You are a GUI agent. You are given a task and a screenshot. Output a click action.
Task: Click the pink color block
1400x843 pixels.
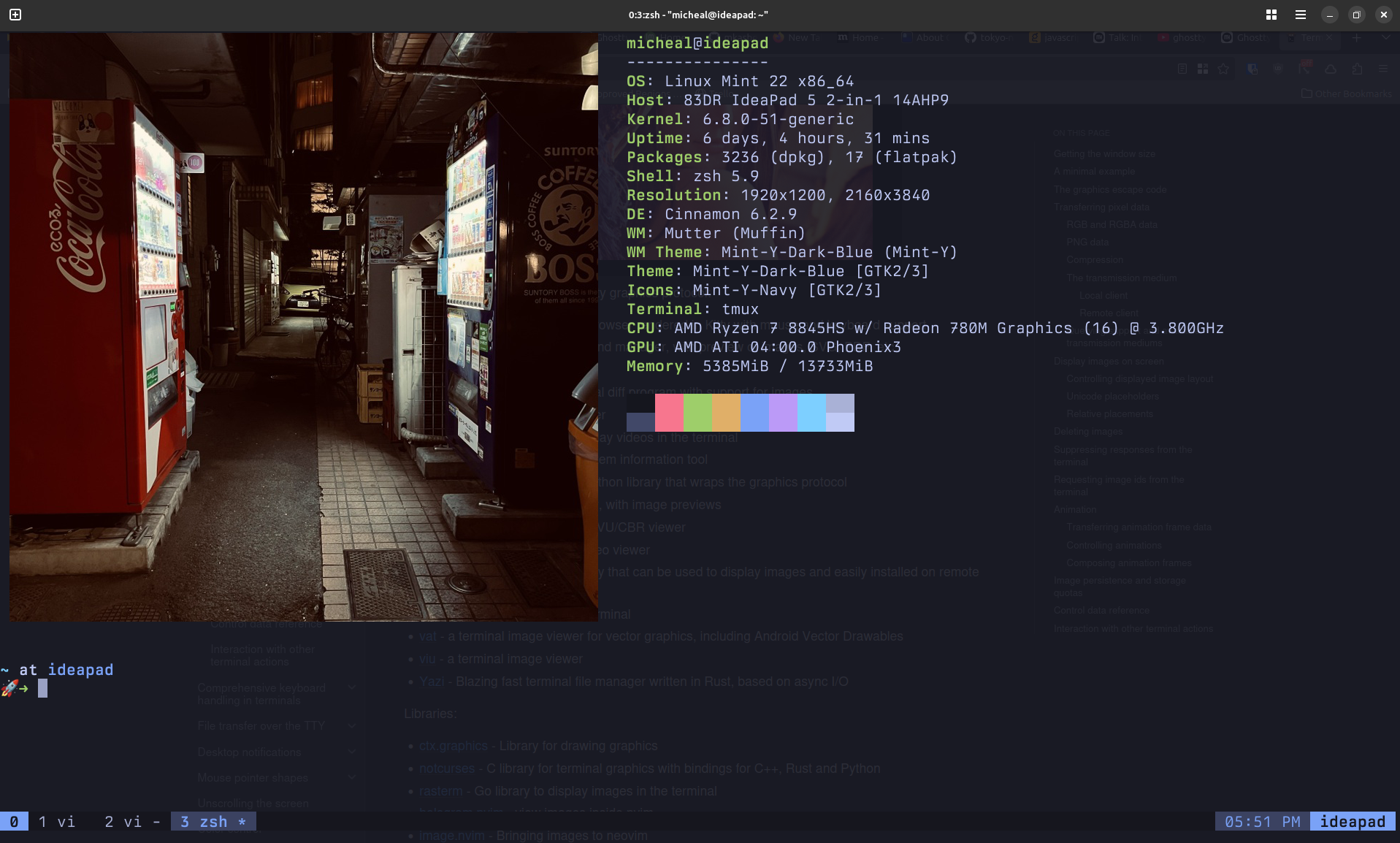pyautogui.click(x=669, y=413)
